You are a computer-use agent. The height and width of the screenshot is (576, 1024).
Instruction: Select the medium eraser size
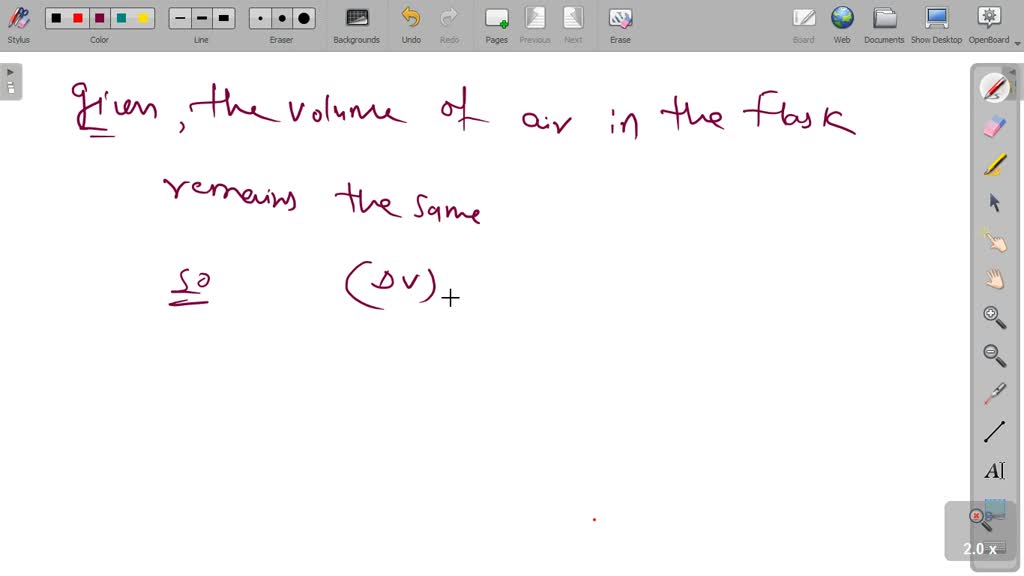282,18
